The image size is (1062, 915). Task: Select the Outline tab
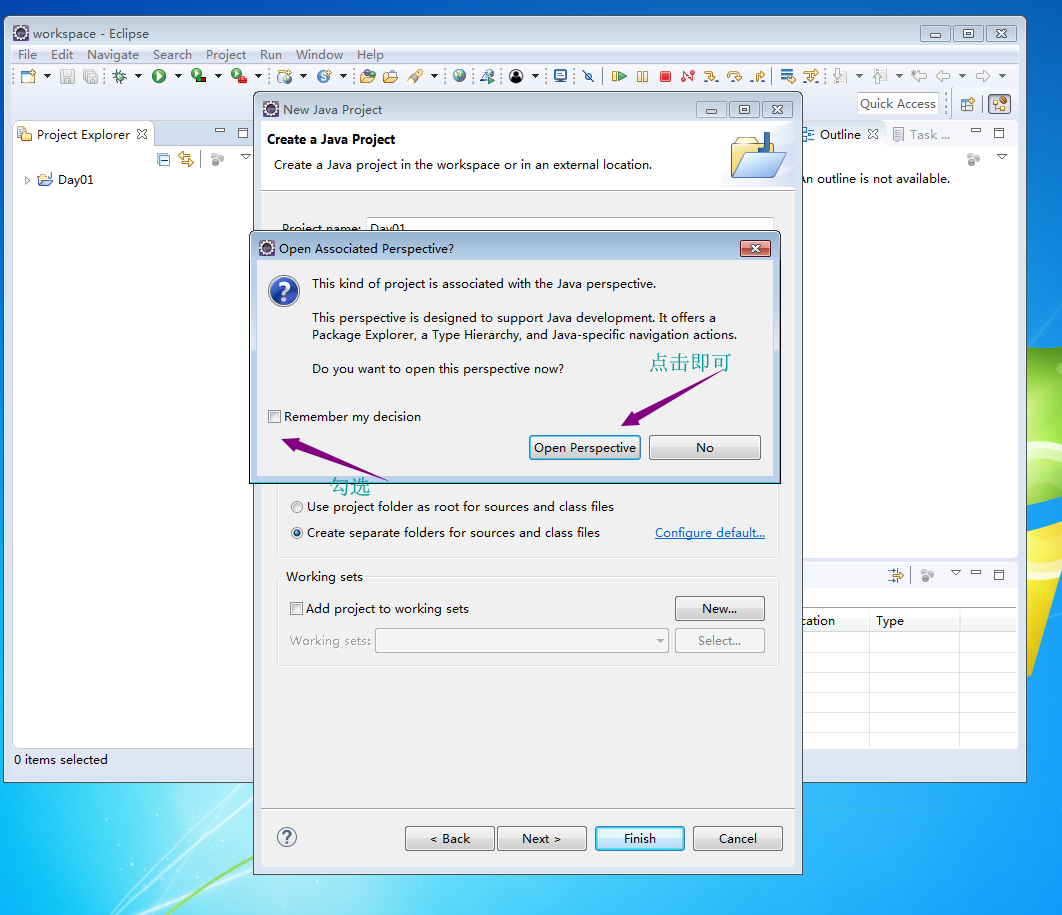tap(840, 135)
